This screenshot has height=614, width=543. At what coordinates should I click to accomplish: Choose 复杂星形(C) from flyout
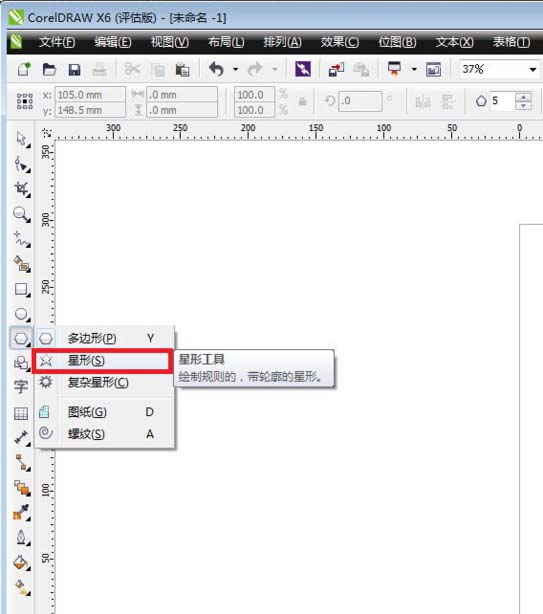point(104,382)
